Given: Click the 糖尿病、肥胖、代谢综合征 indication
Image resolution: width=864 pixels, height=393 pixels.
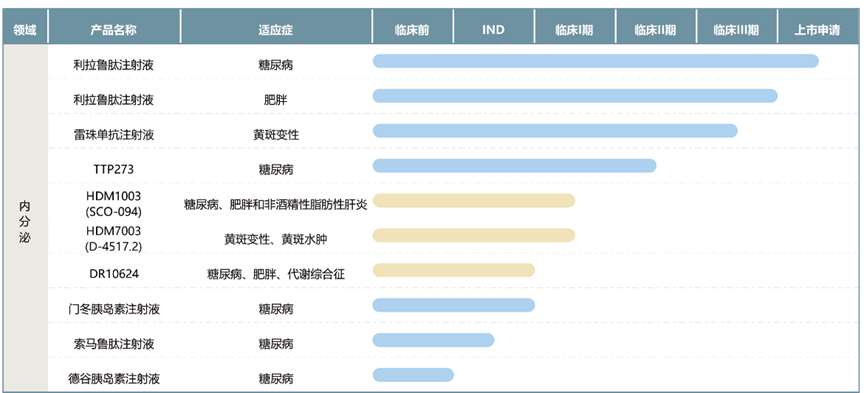Looking at the screenshot, I should coord(276,274).
